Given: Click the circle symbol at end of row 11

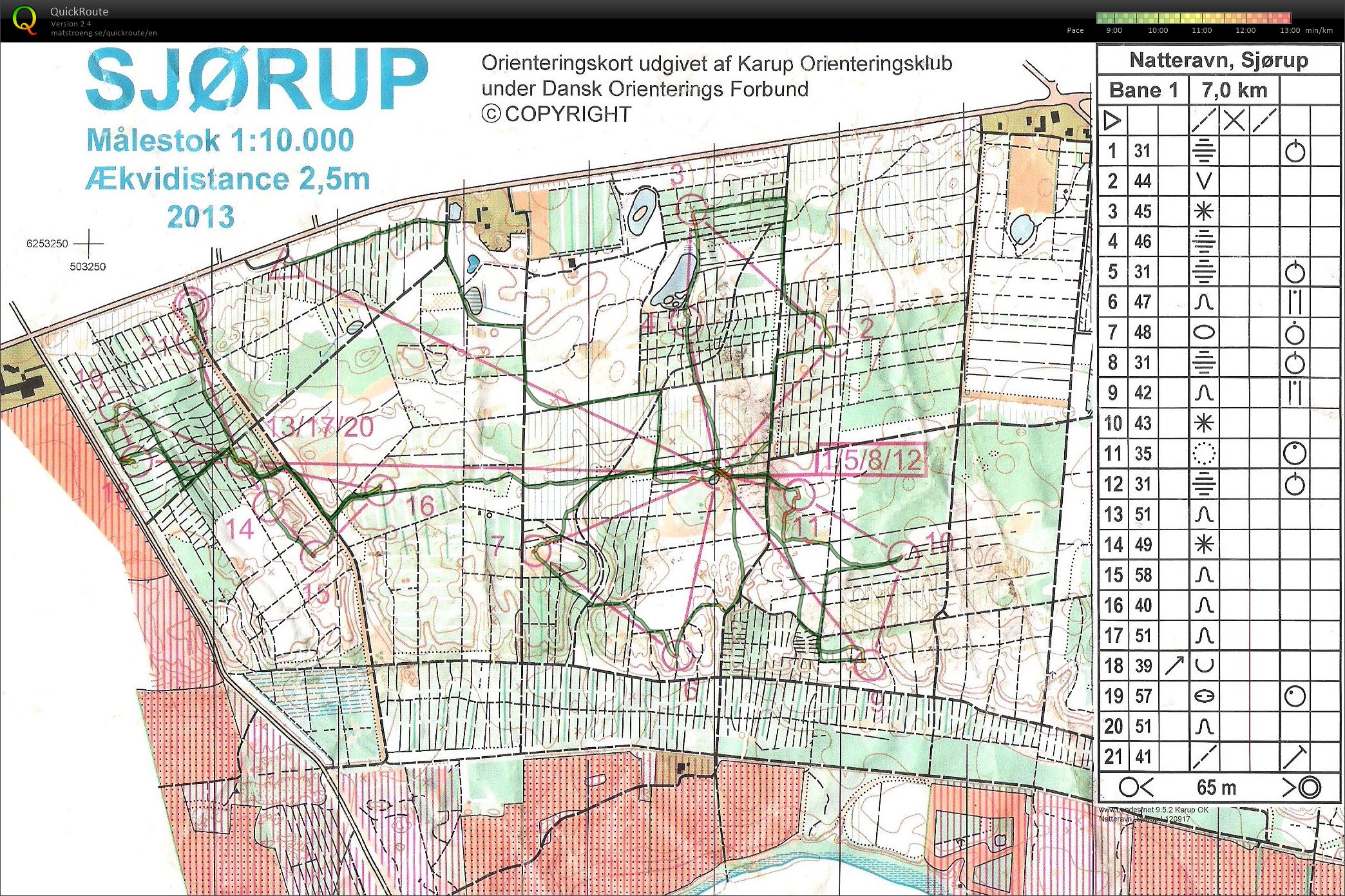Looking at the screenshot, I should tap(1295, 453).
